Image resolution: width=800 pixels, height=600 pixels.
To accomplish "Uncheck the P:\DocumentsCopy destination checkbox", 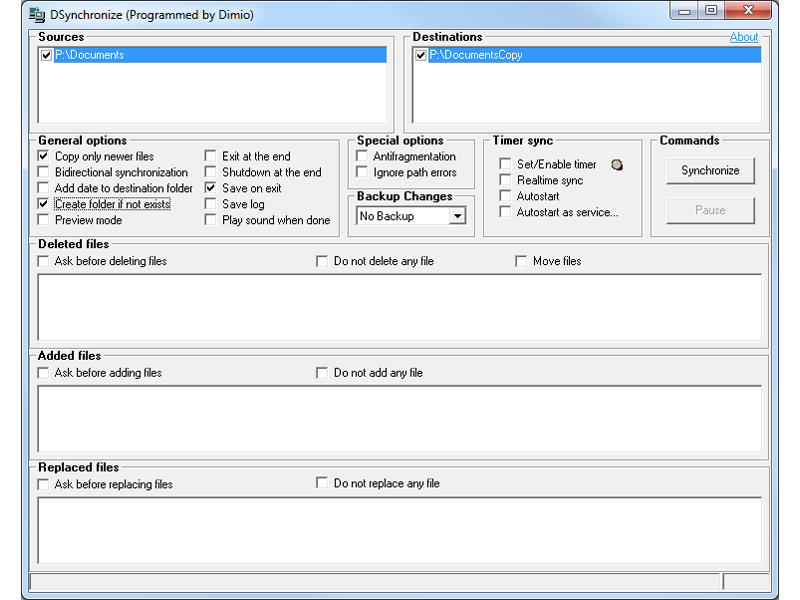I will [x=421, y=56].
